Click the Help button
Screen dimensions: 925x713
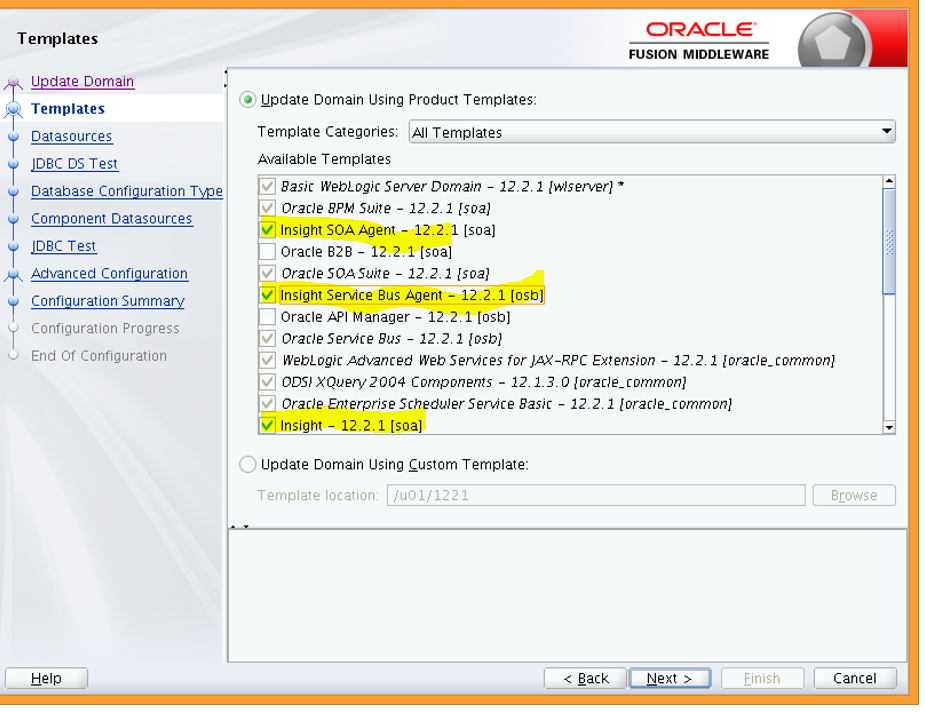coord(46,678)
